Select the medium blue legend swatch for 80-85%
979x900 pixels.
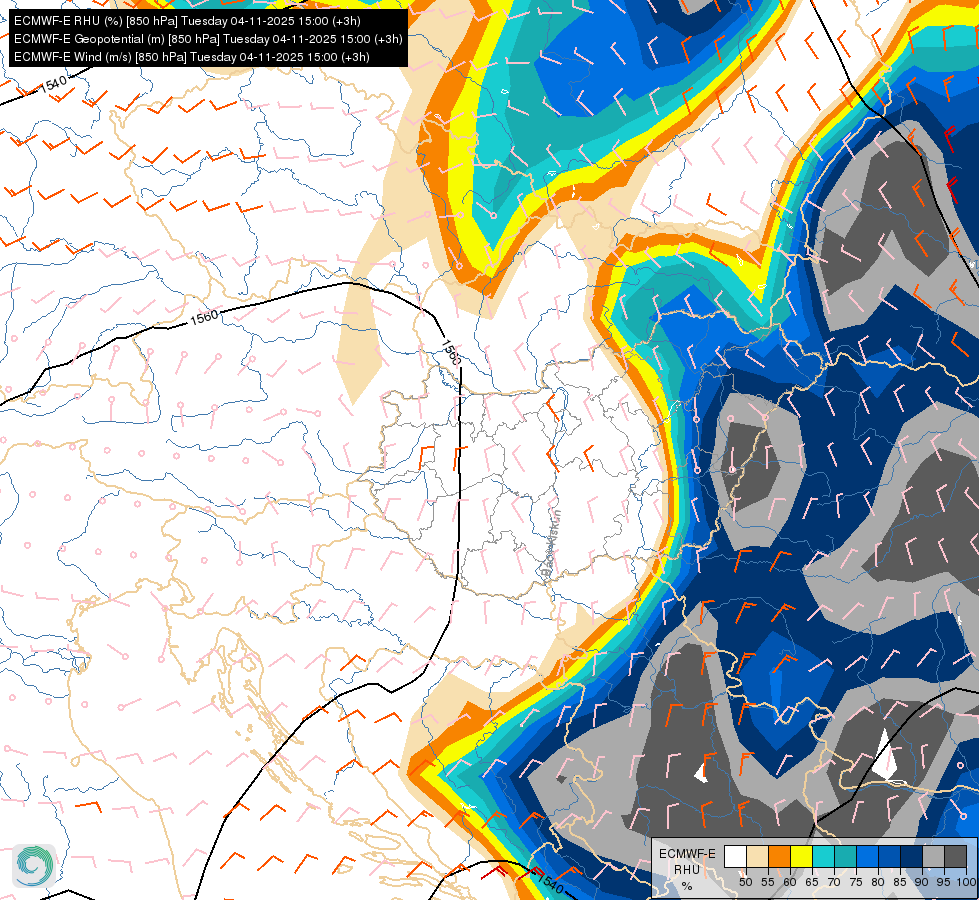(890, 857)
